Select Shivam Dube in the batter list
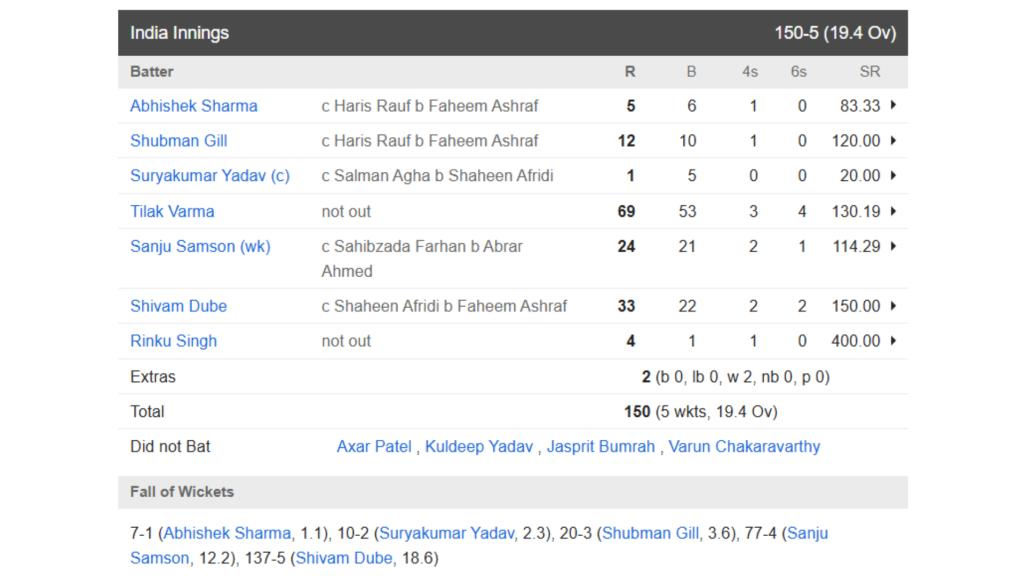Viewport: 1024px width, 576px height. coord(178,306)
